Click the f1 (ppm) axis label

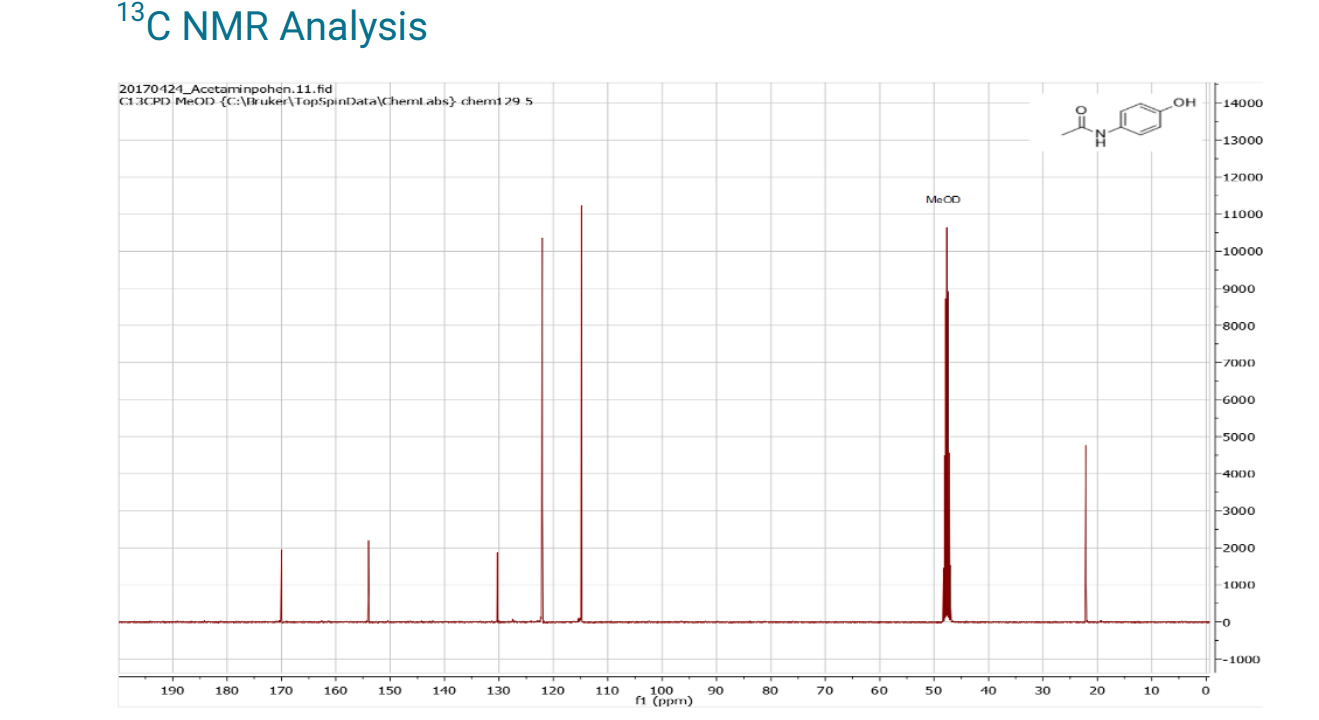click(x=663, y=701)
